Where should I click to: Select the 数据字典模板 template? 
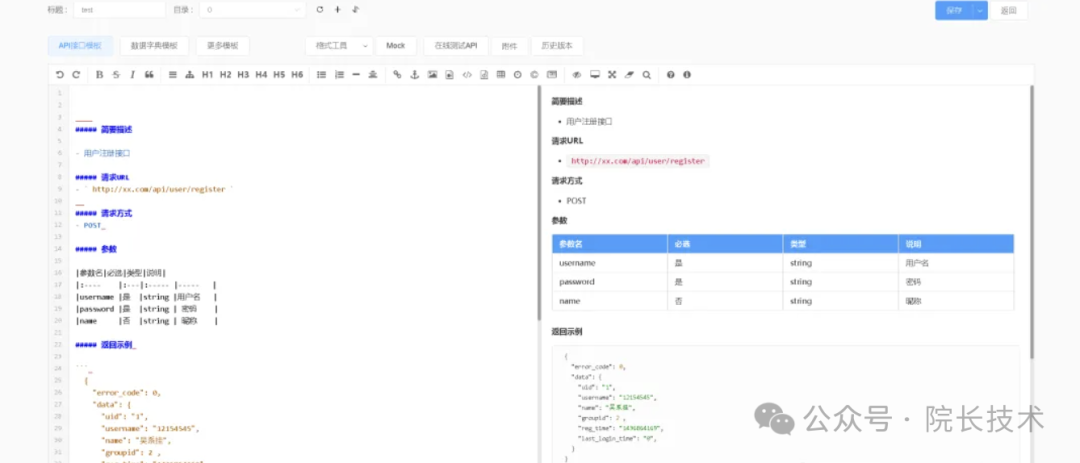tap(154, 46)
